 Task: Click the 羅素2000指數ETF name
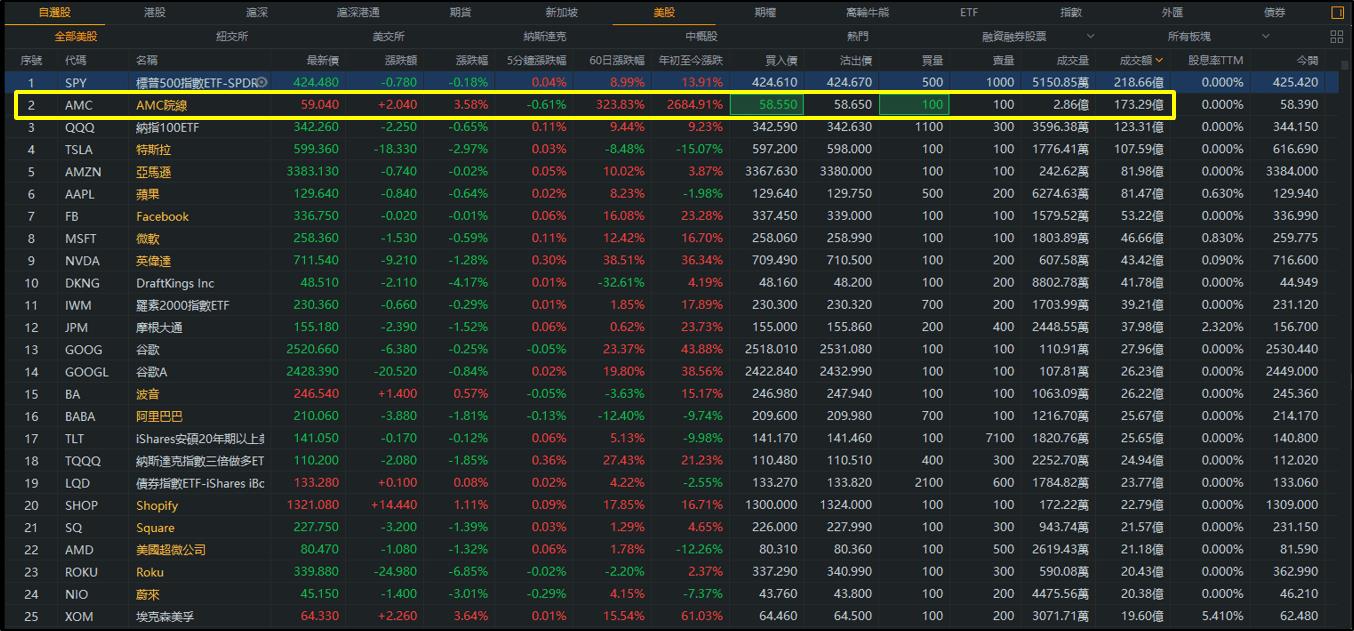tap(183, 305)
